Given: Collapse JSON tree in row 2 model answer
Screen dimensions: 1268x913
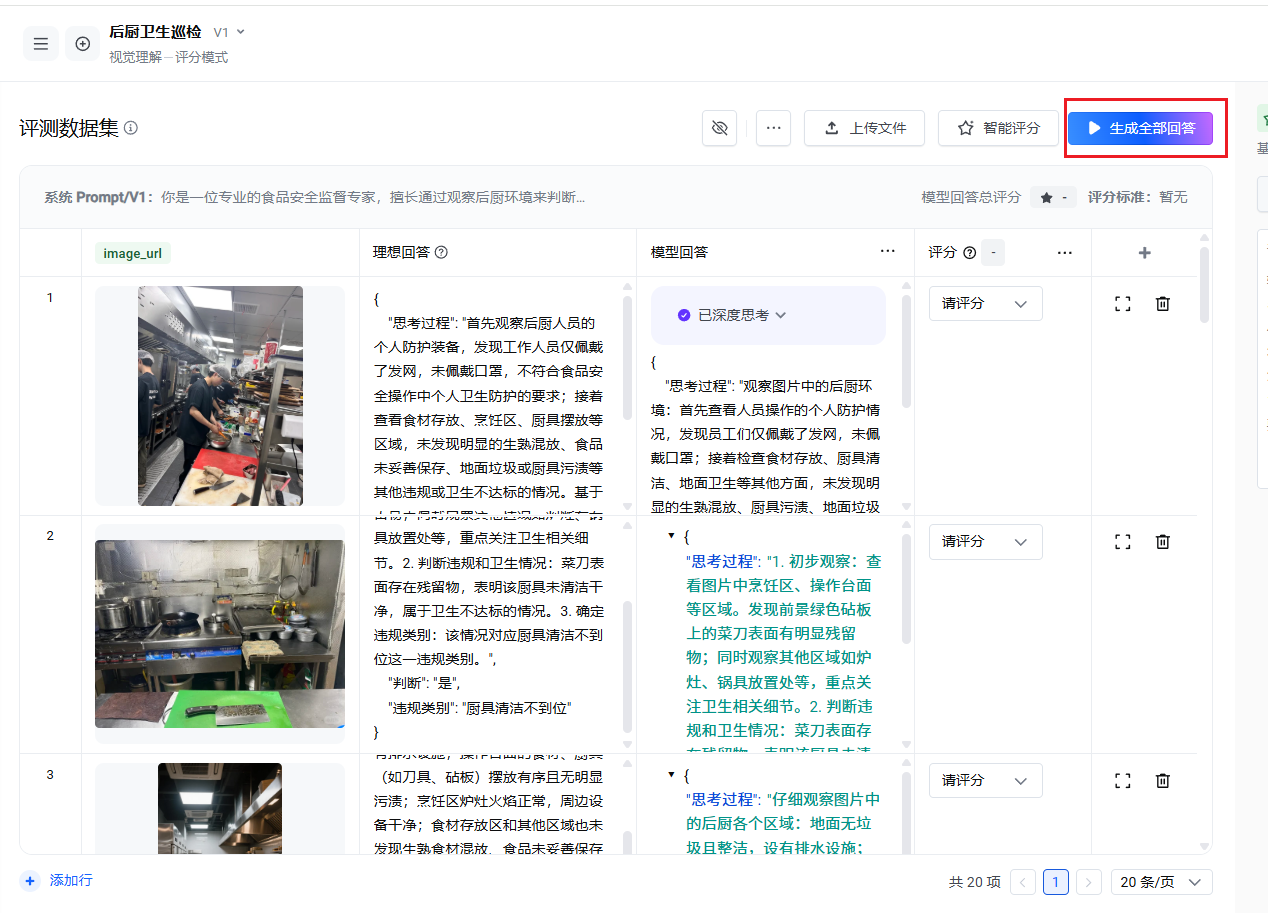Looking at the screenshot, I should [671, 537].
